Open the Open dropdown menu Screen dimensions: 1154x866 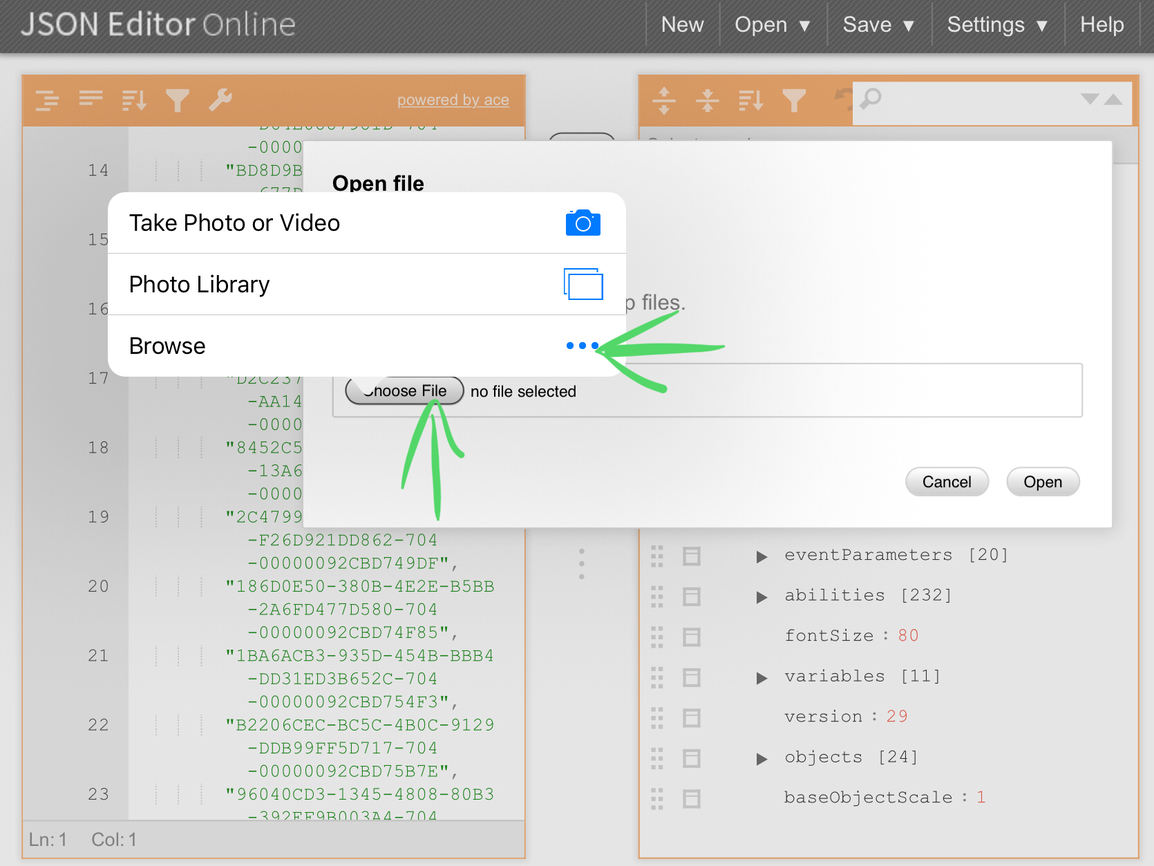click(772, 25)
